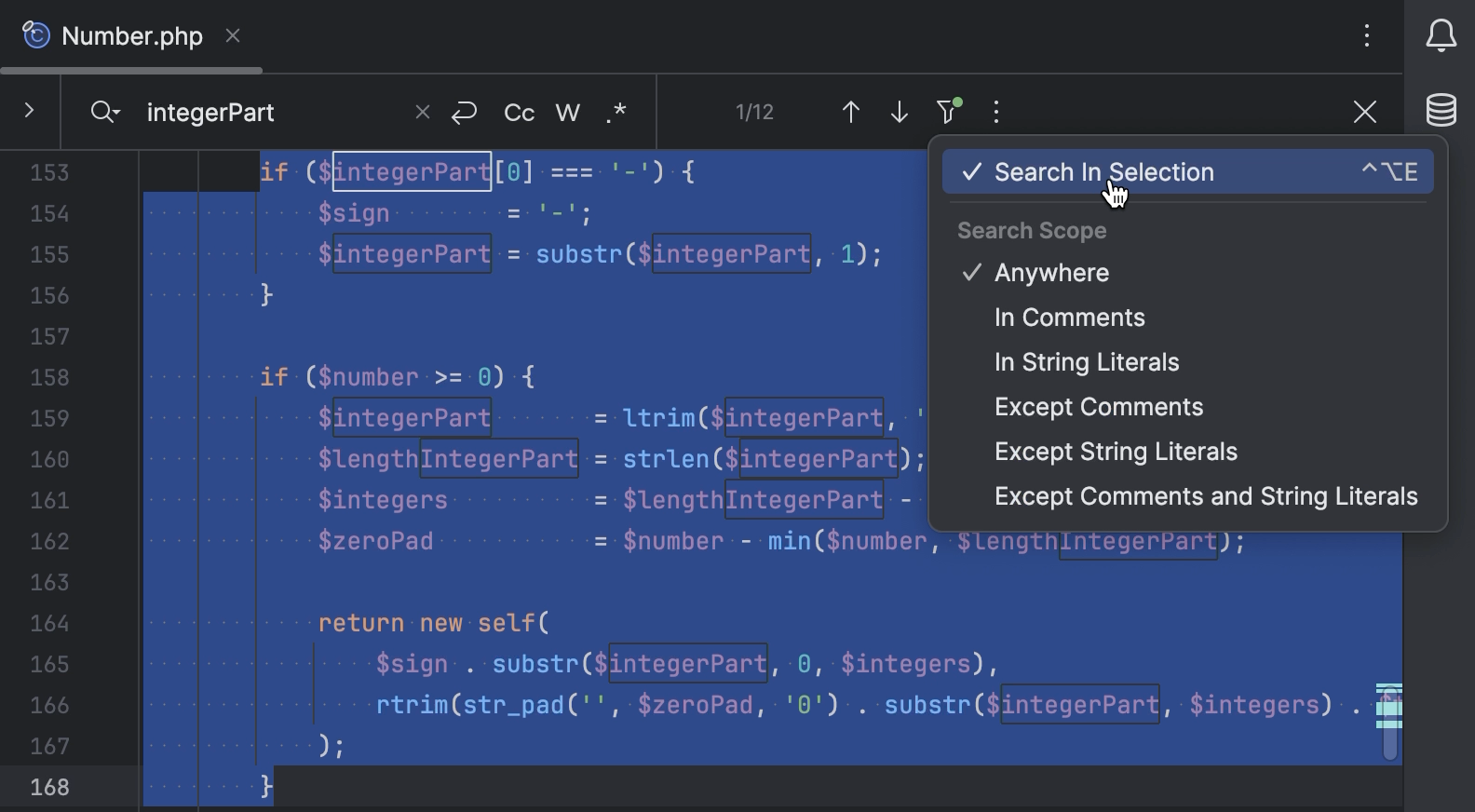Viewport: 1475px width, 812px height.
Task: Toggle Match Case (Cc) option
Action: [519, 113]
